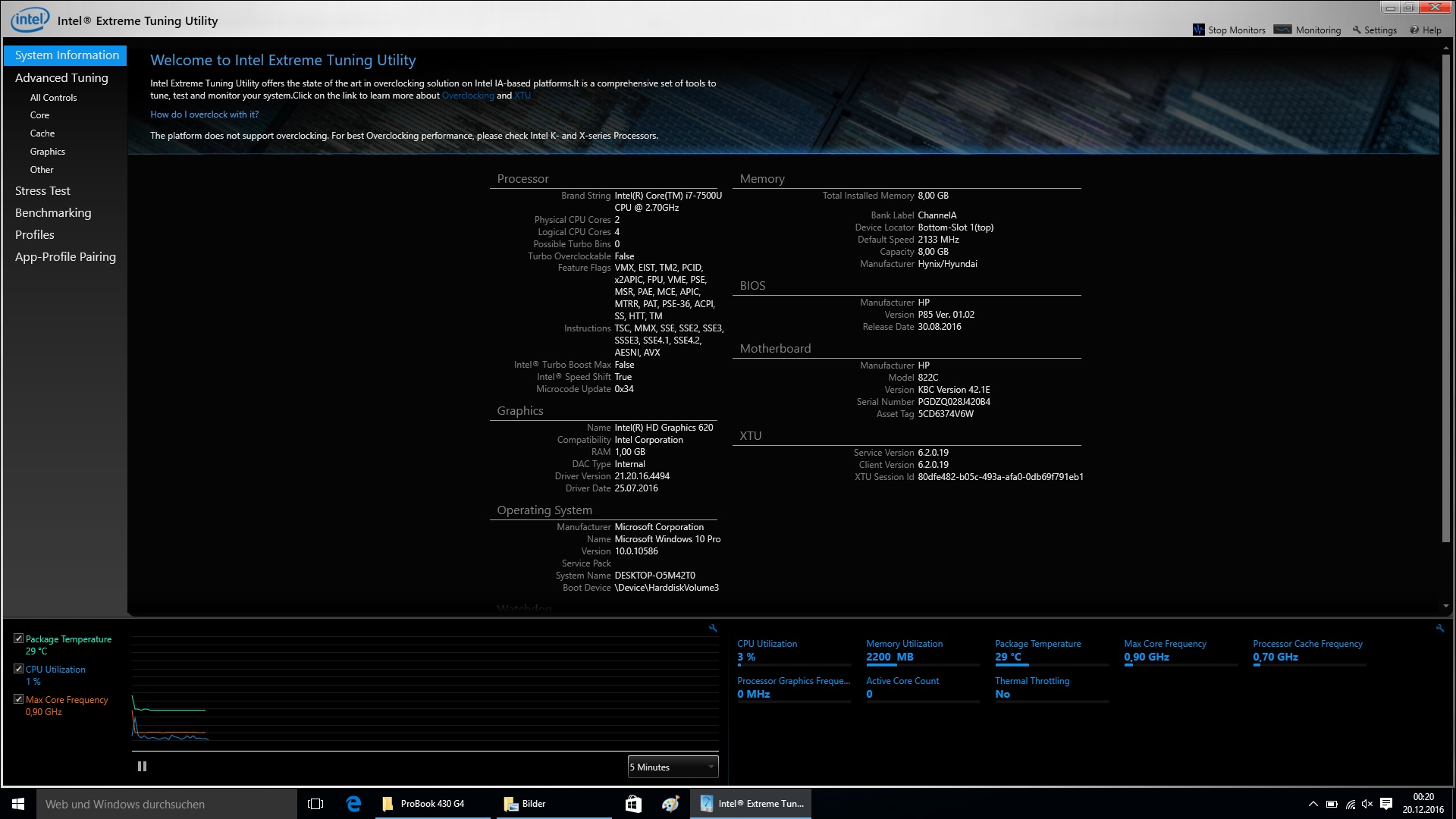Viewport: 1456px width, 819px height.
Task: Click the monitor tiles wrench icon
Action: (x=1440, y=628)
